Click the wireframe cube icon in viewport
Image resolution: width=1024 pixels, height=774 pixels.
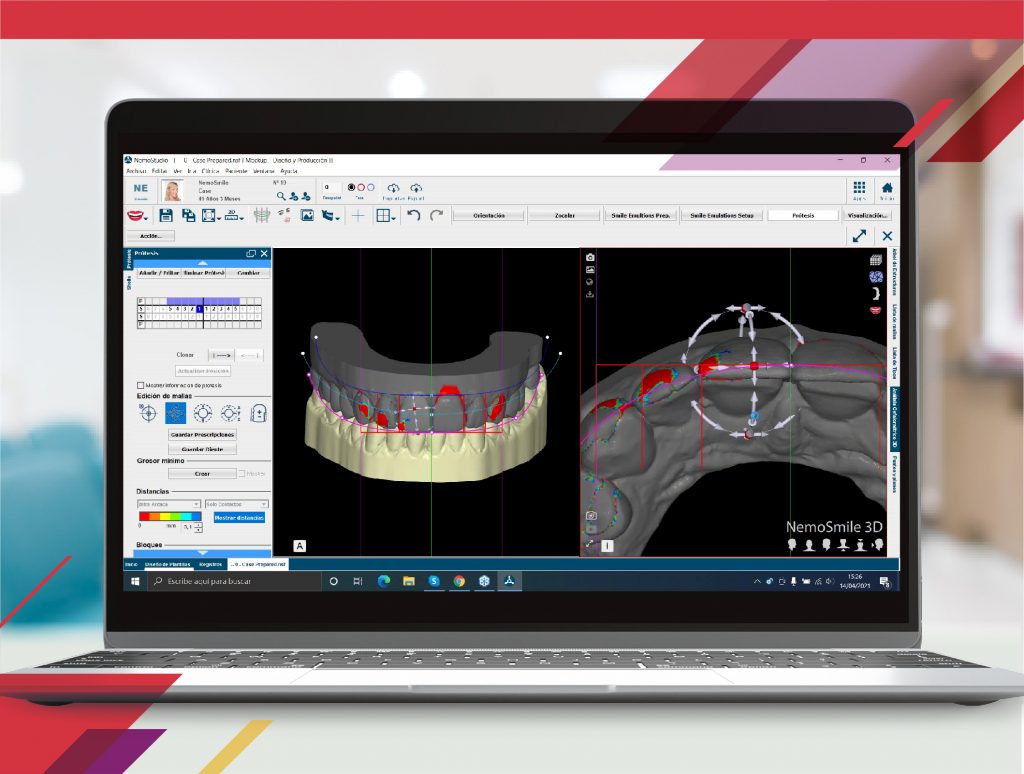(x=876, y=260)
